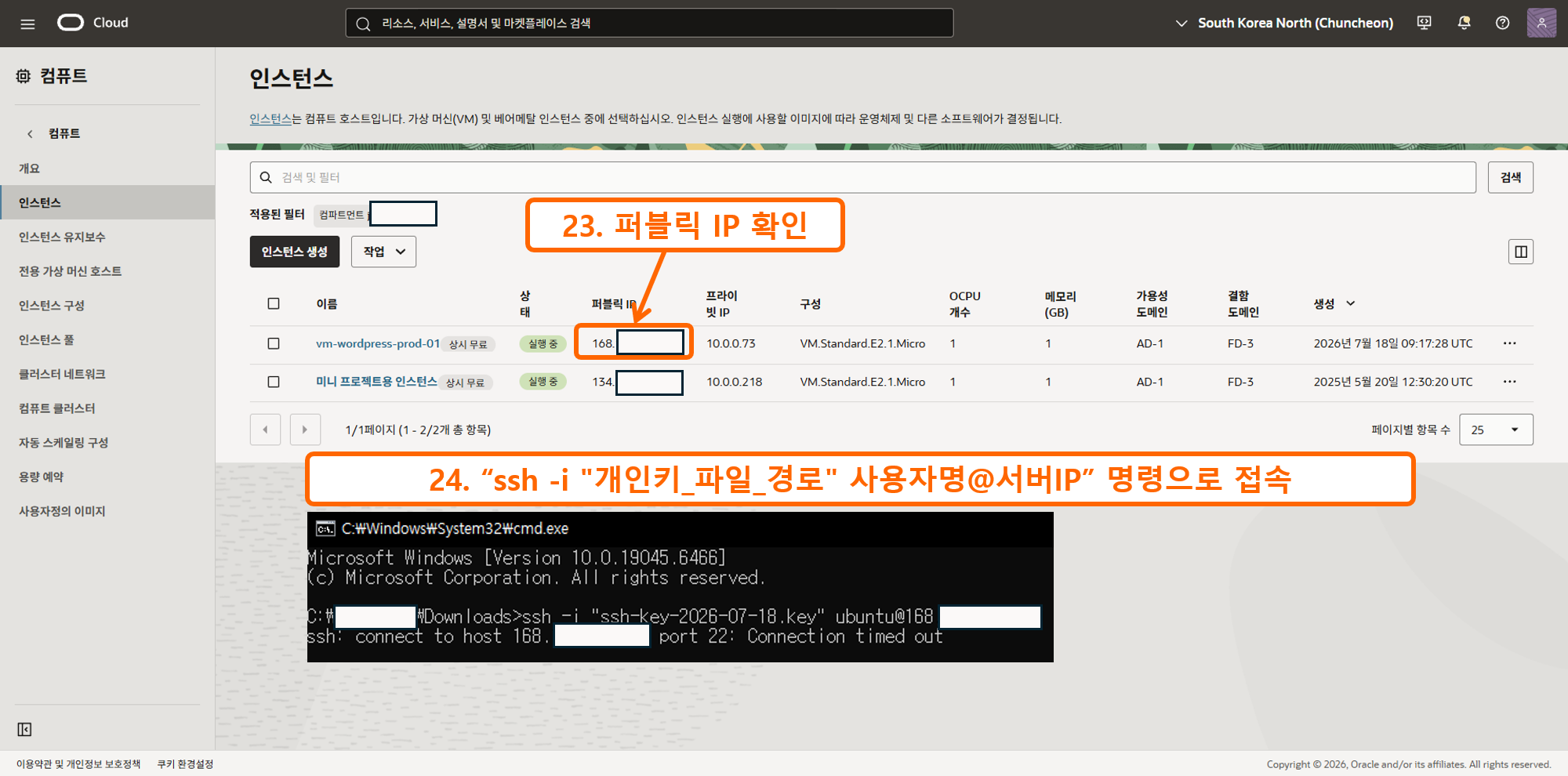Click private IP 10.0.0.218 cell
The width and height of the screenshot is (1568, 776).
(x=734, y=382)
